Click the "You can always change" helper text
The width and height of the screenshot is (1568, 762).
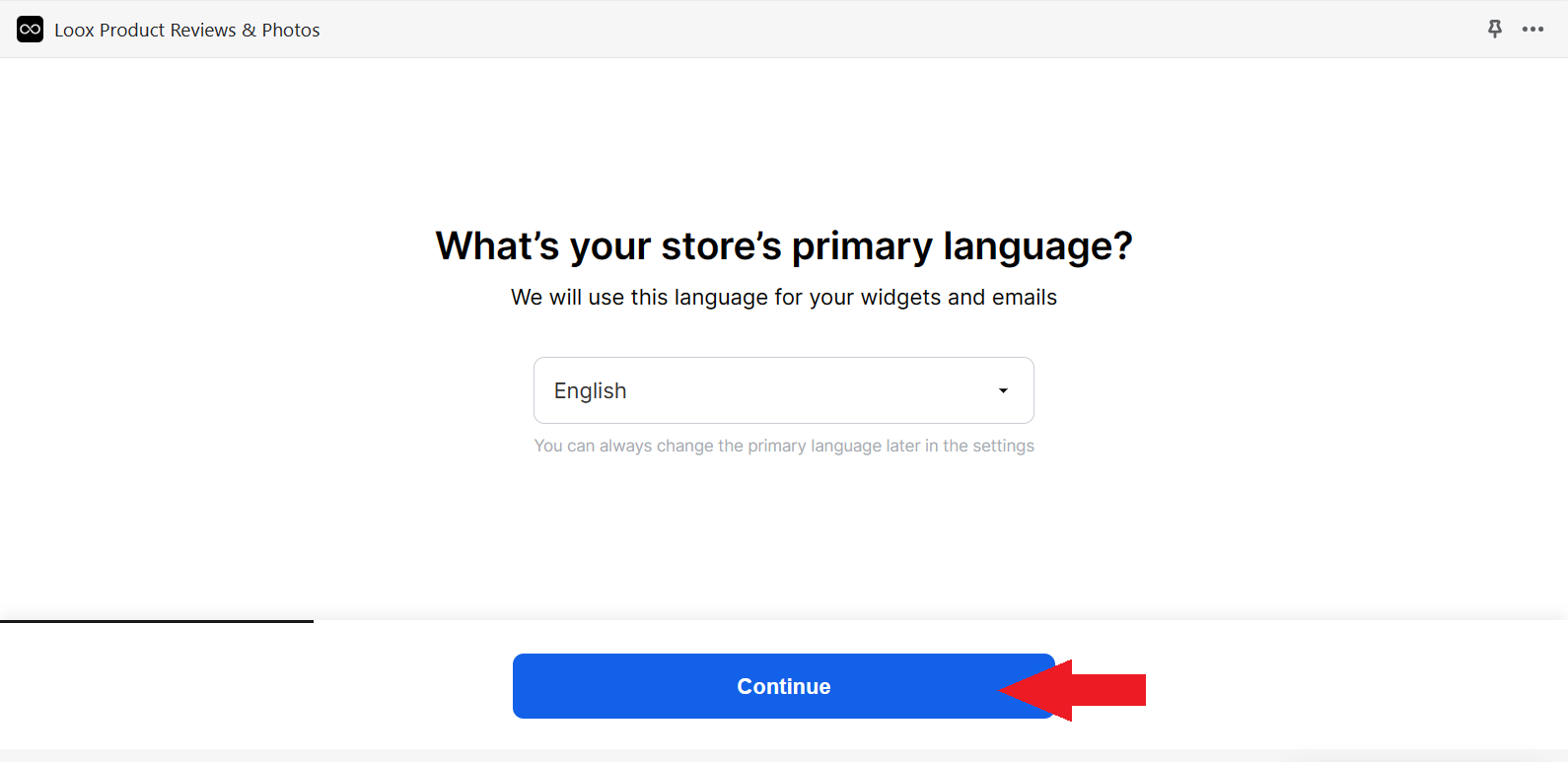coord(784,446)
